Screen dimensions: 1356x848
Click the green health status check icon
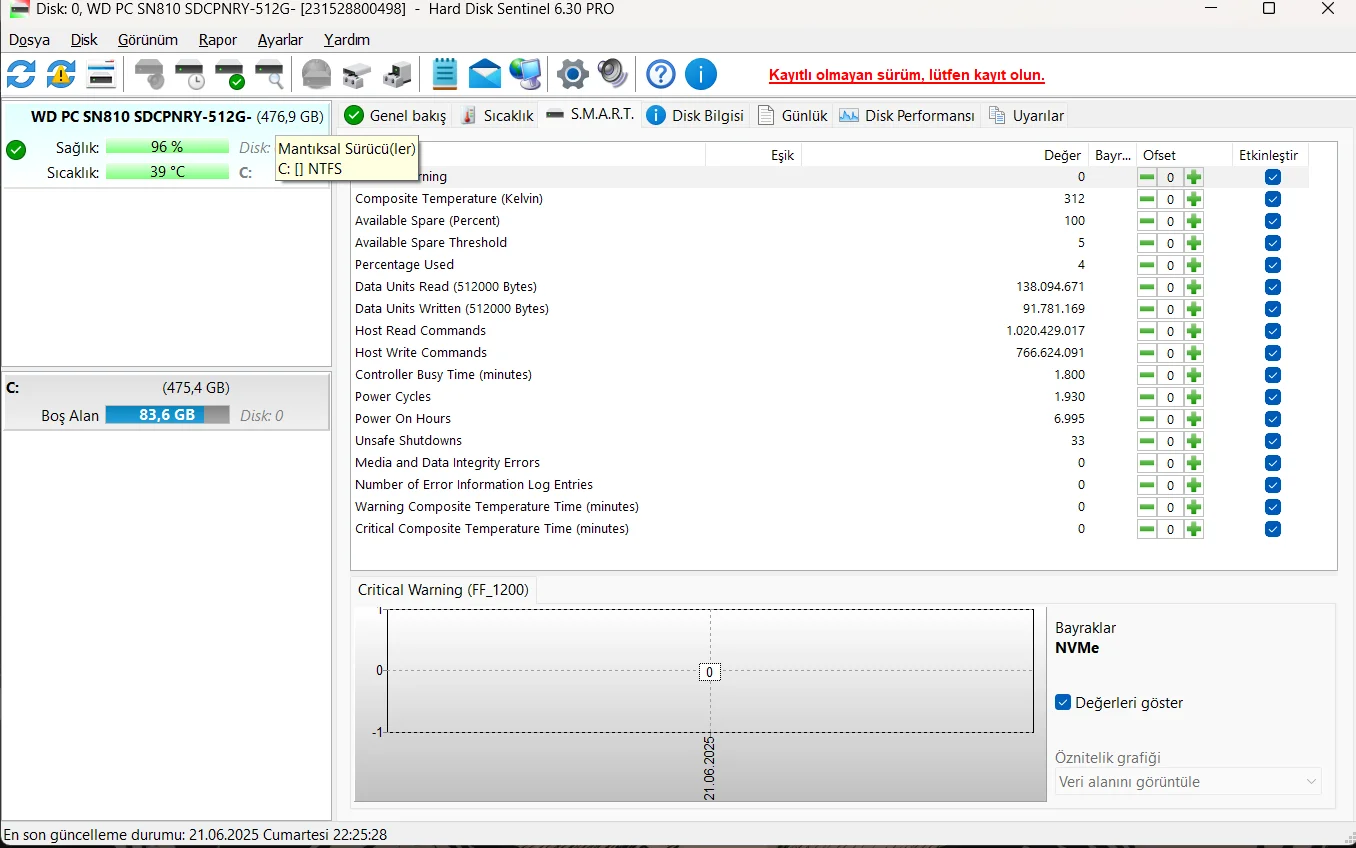click(16, 150)
